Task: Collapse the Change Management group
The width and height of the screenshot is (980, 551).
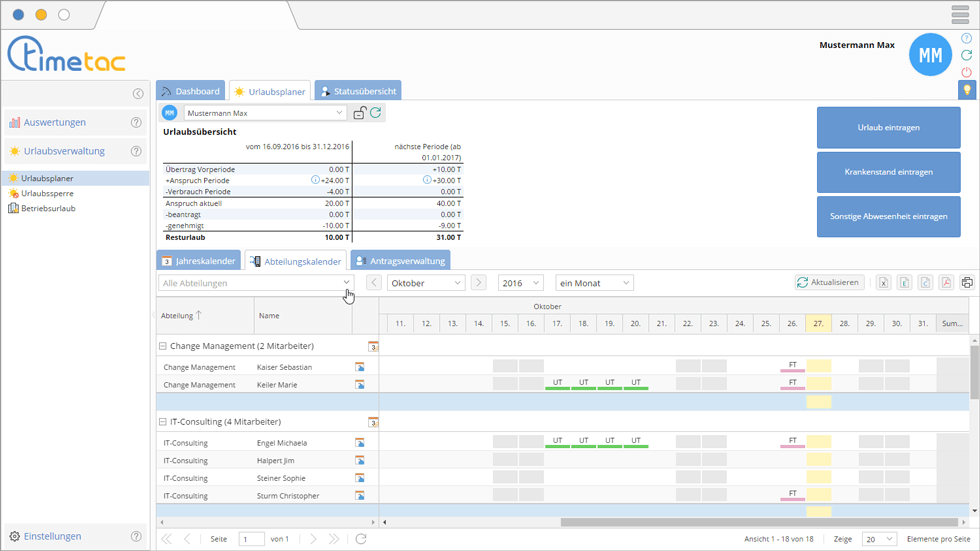Action: pos(163,346)
